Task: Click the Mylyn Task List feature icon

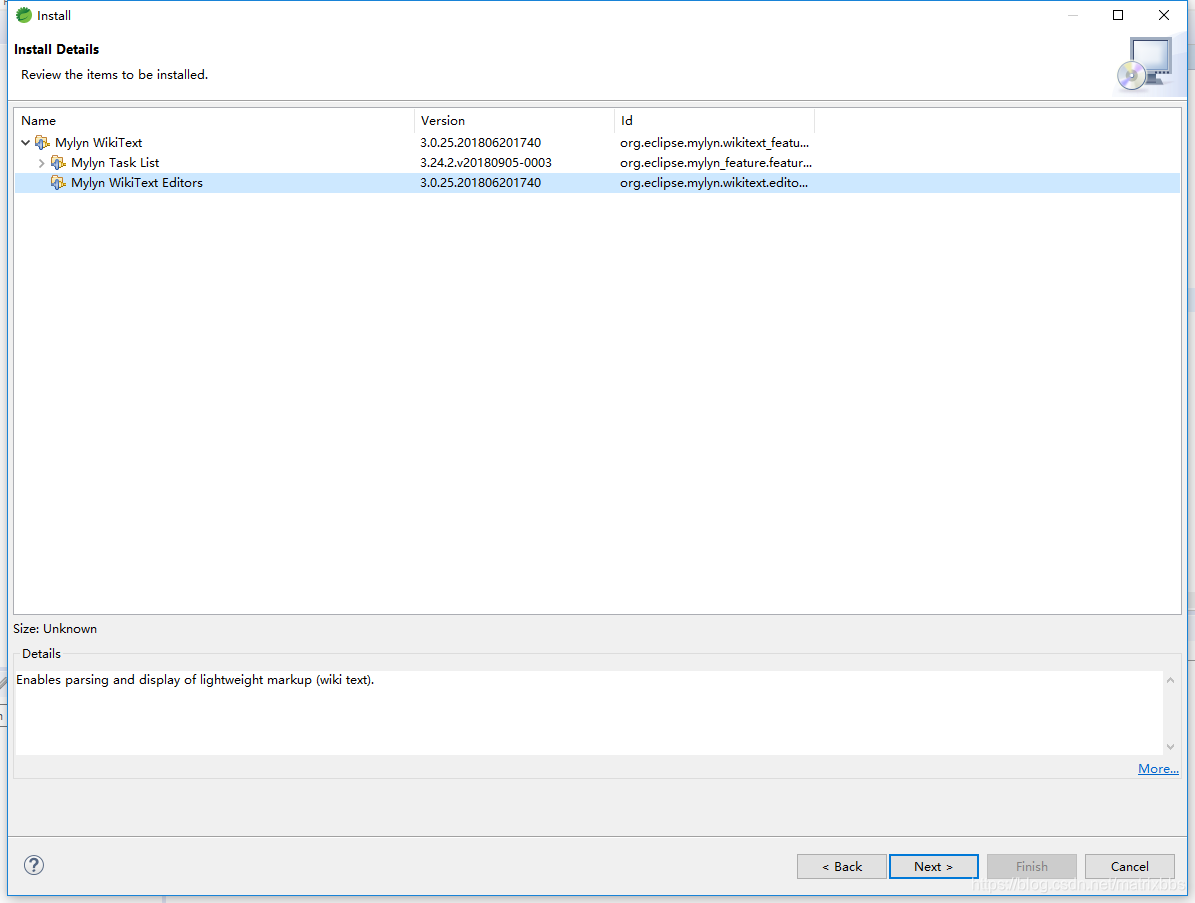Action: click(59, 162)
